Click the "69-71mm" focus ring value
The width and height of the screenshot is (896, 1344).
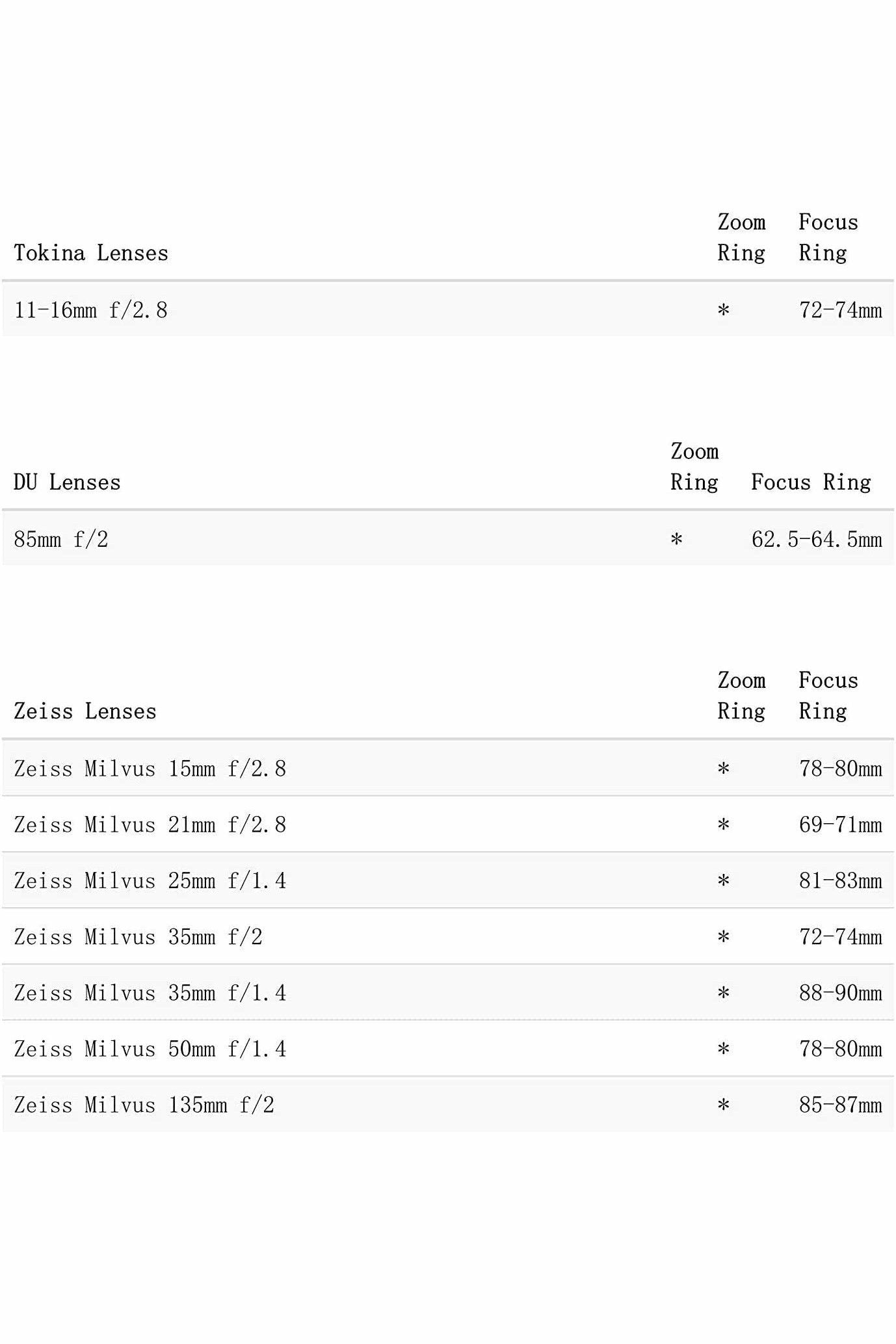[840, 825]
